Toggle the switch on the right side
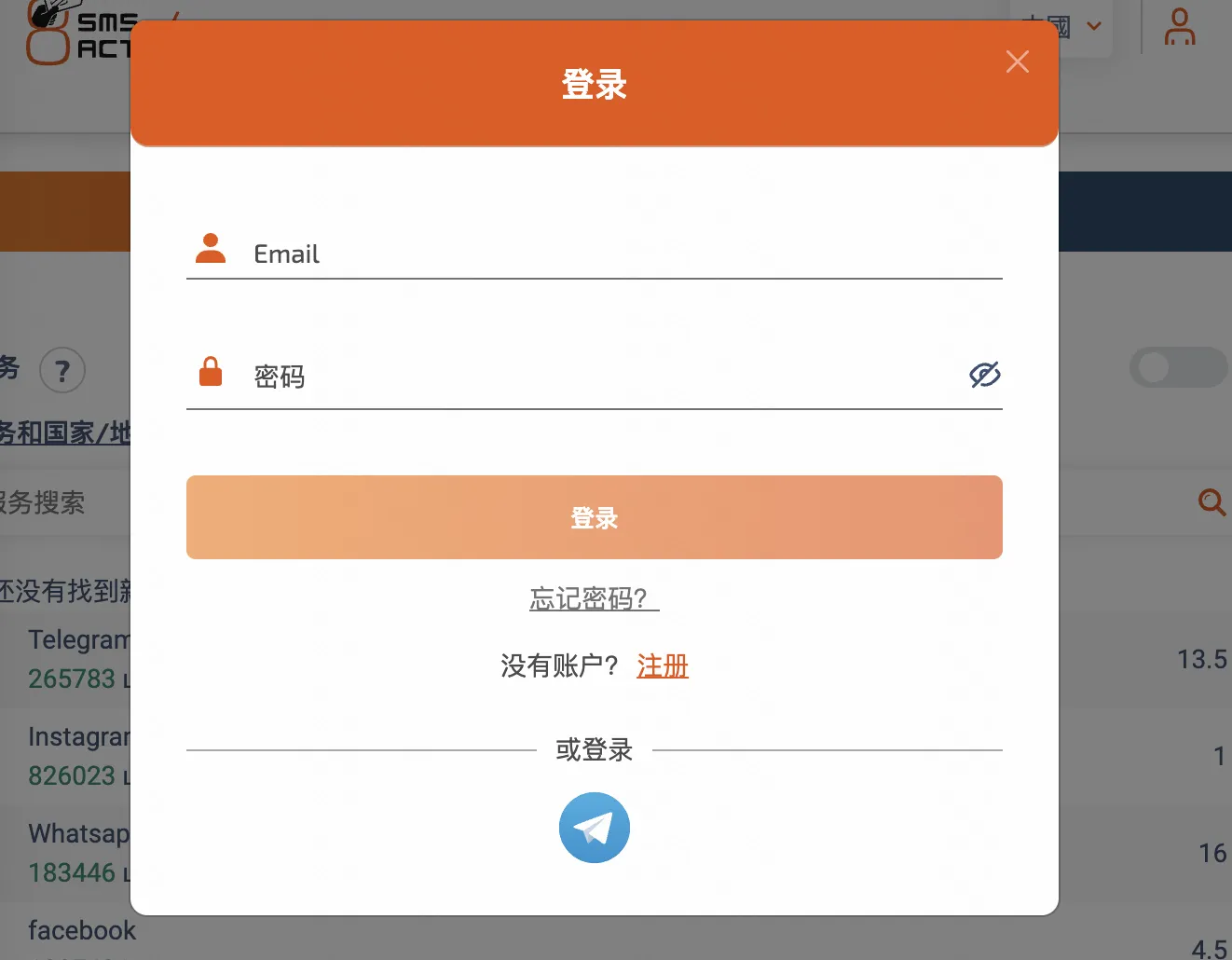1232x960 pixels. 1179,367
